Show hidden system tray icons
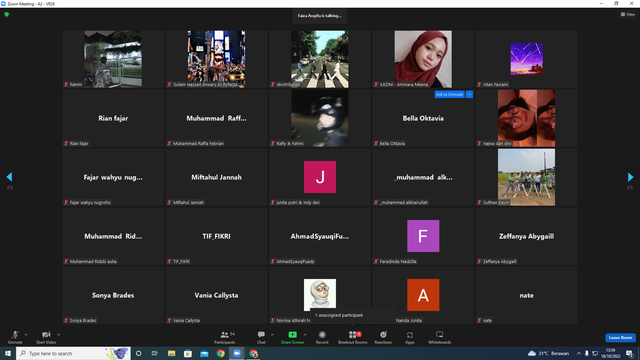Screen dimensions: 640x360 pos(578,353)
